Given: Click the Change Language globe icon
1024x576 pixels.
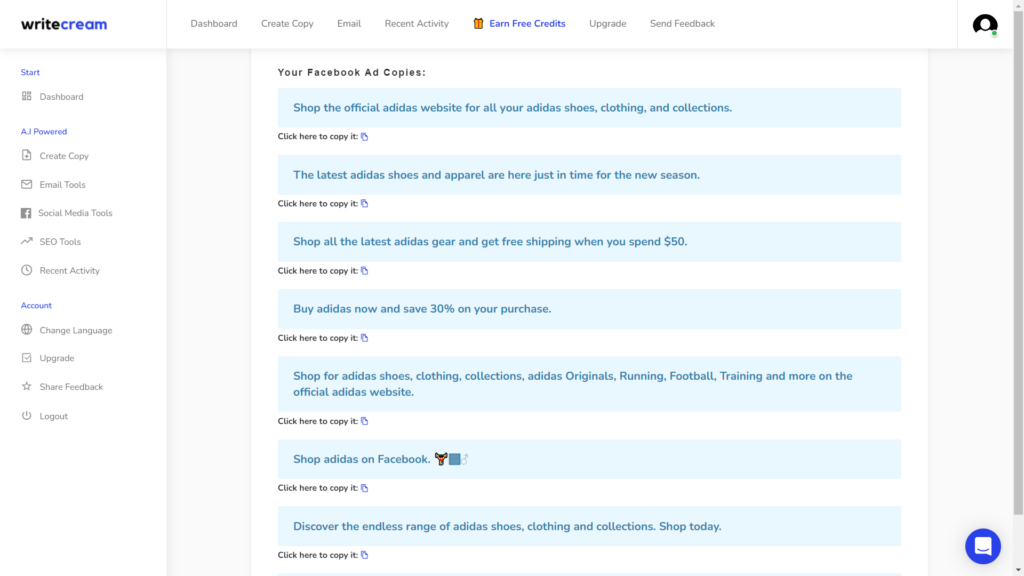Looking at the screenshot, I should pyautogui.click(x=26, y=330).
